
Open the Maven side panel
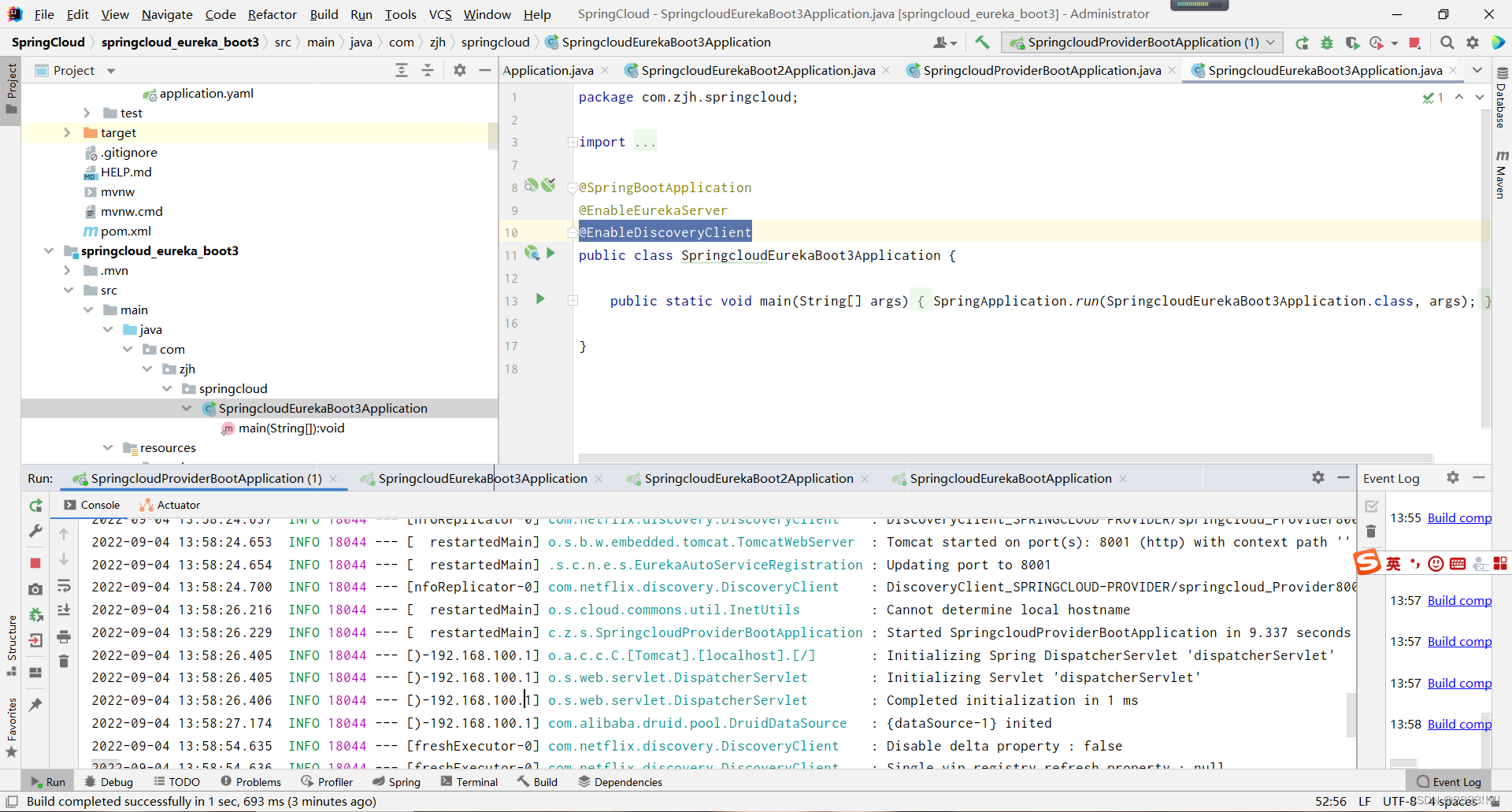pyautogui.click(x=1501, y=173)
